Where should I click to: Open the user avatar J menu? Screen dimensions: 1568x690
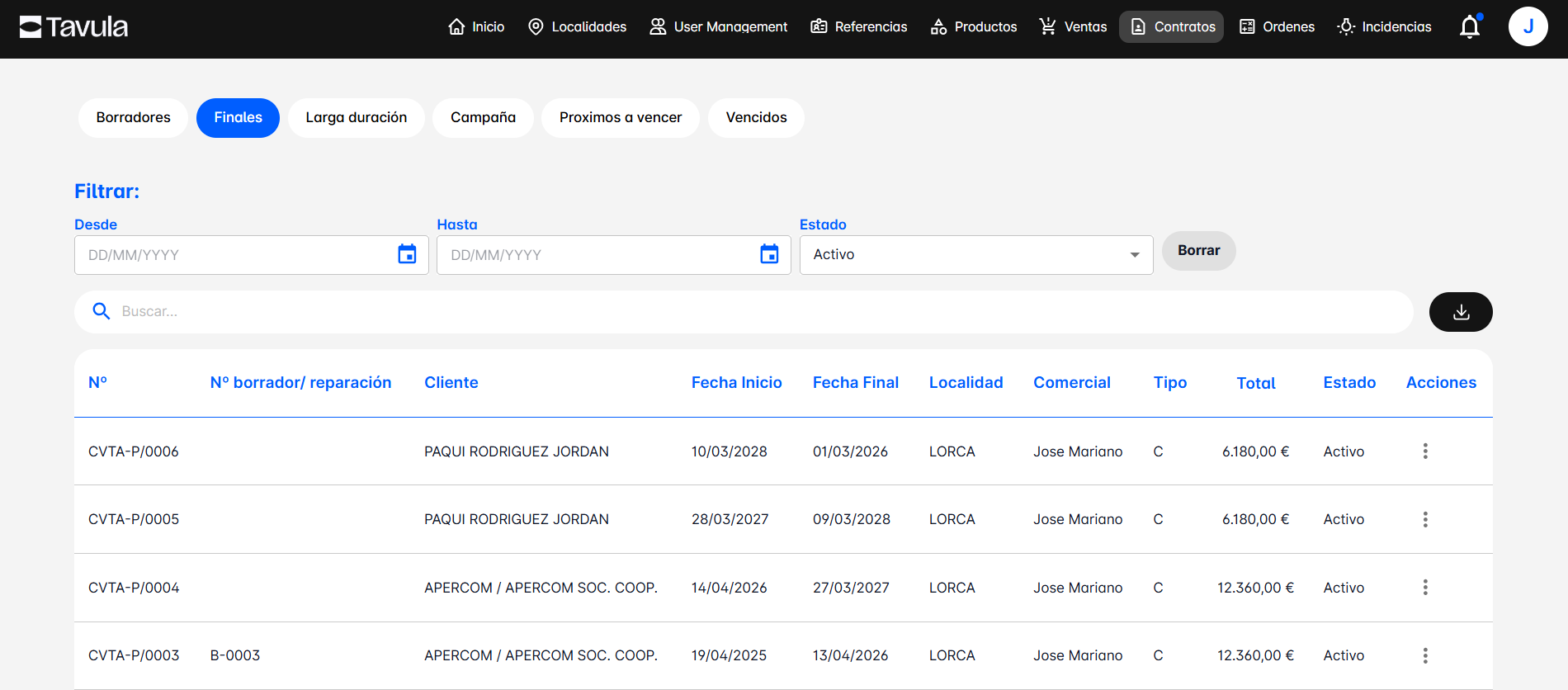(1528, 26)
